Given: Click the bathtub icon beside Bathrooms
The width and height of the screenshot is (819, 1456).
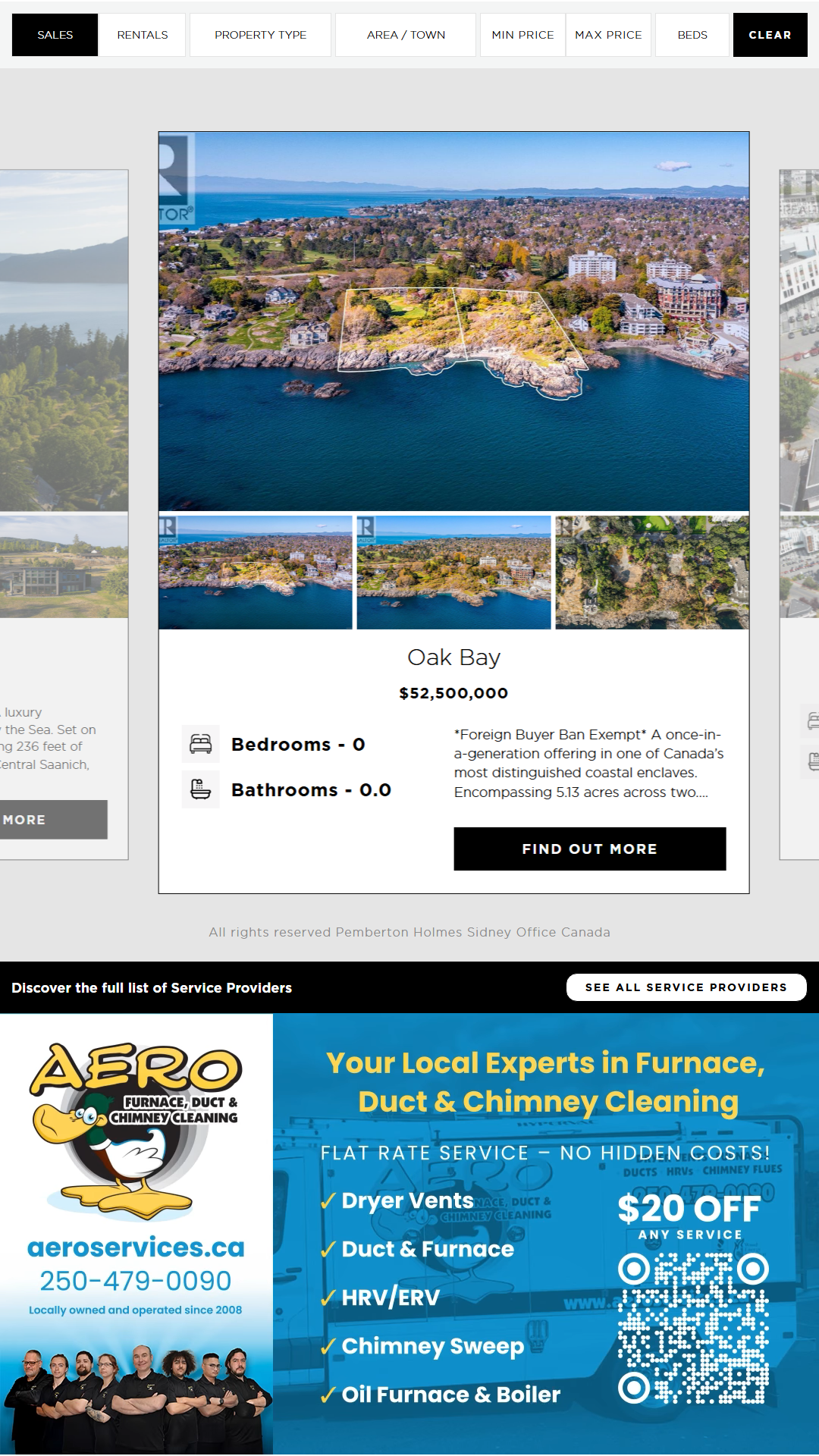Looking at the screenshot, I should 200,789.
